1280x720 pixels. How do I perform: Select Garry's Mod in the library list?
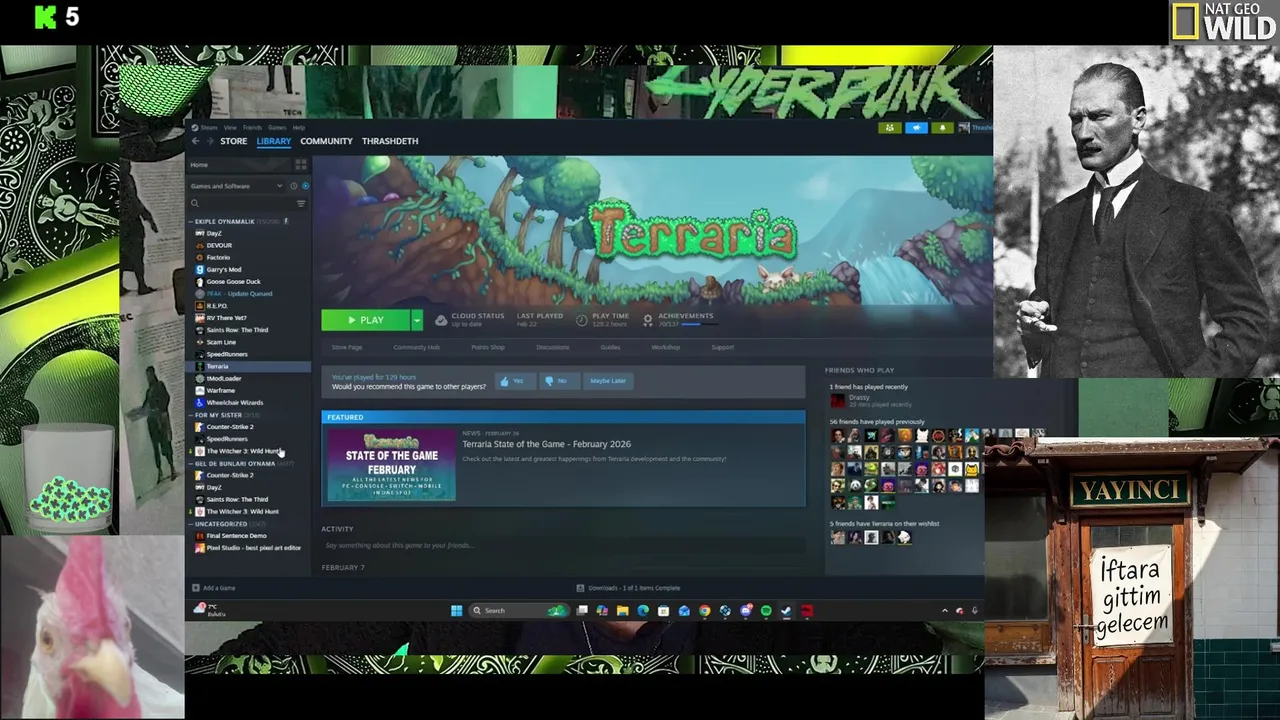223,269
